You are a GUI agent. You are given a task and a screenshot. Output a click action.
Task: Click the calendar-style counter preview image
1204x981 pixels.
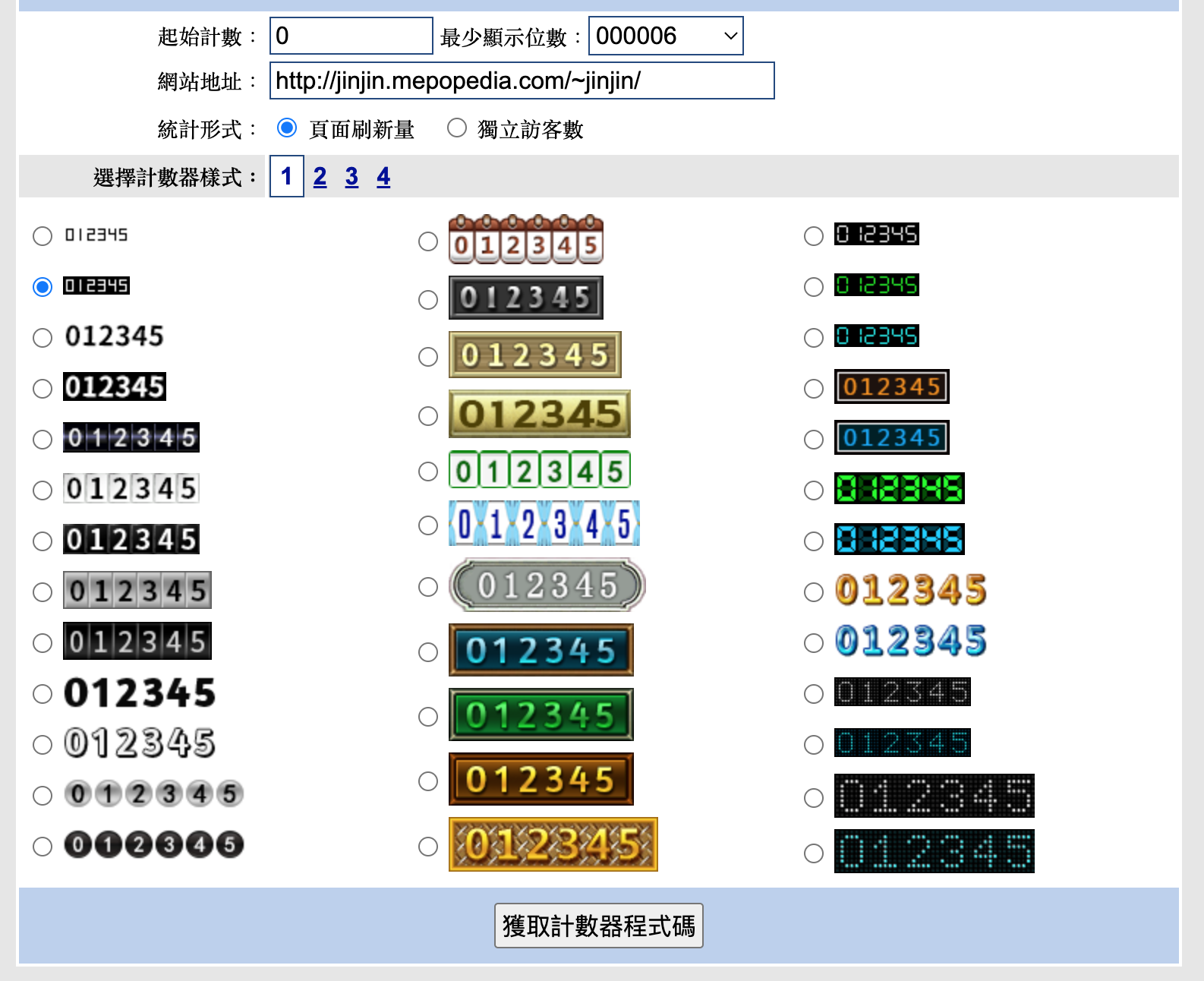[x=525, y=240]
